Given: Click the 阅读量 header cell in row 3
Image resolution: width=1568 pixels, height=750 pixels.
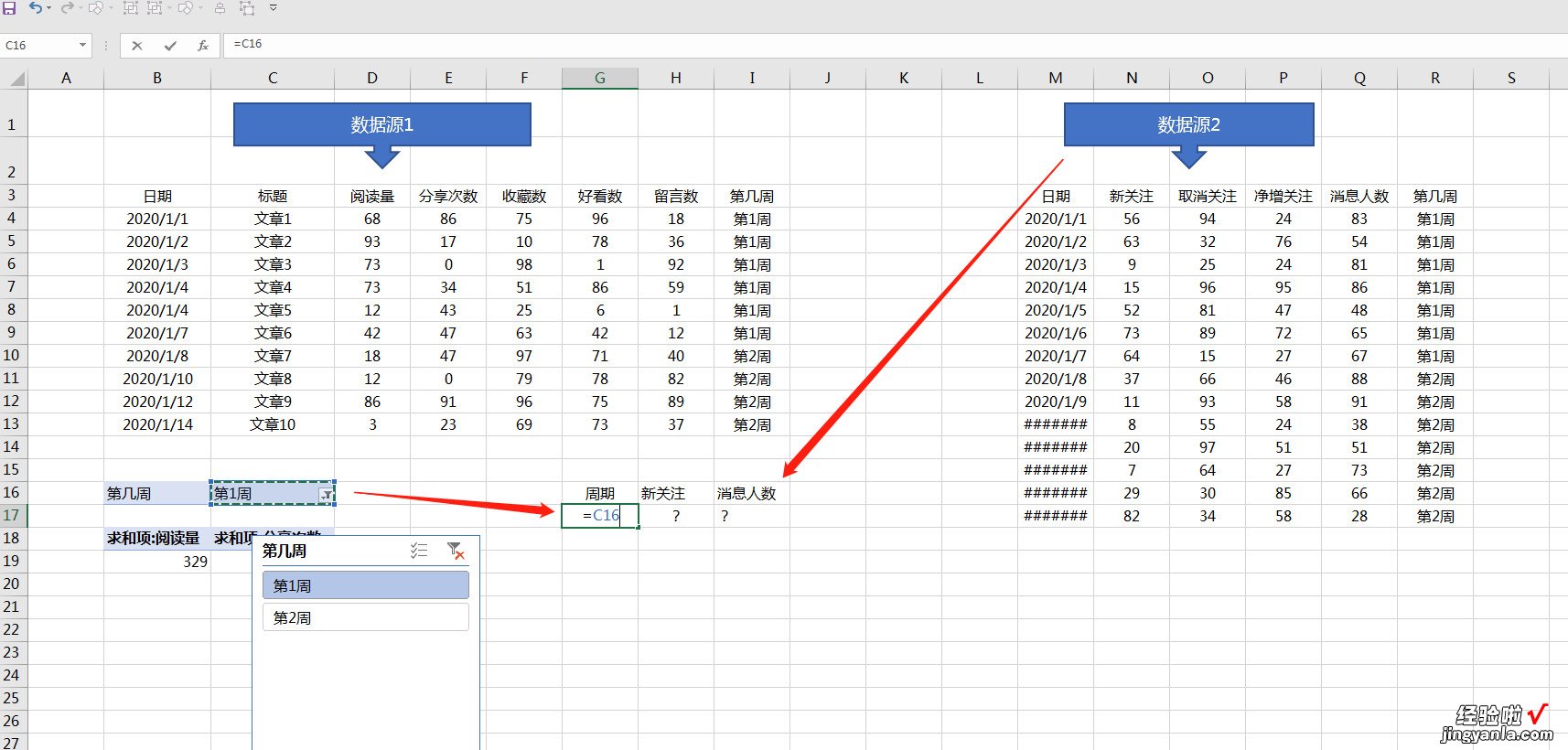Looking at the screenshot, I should click(372, 197).
